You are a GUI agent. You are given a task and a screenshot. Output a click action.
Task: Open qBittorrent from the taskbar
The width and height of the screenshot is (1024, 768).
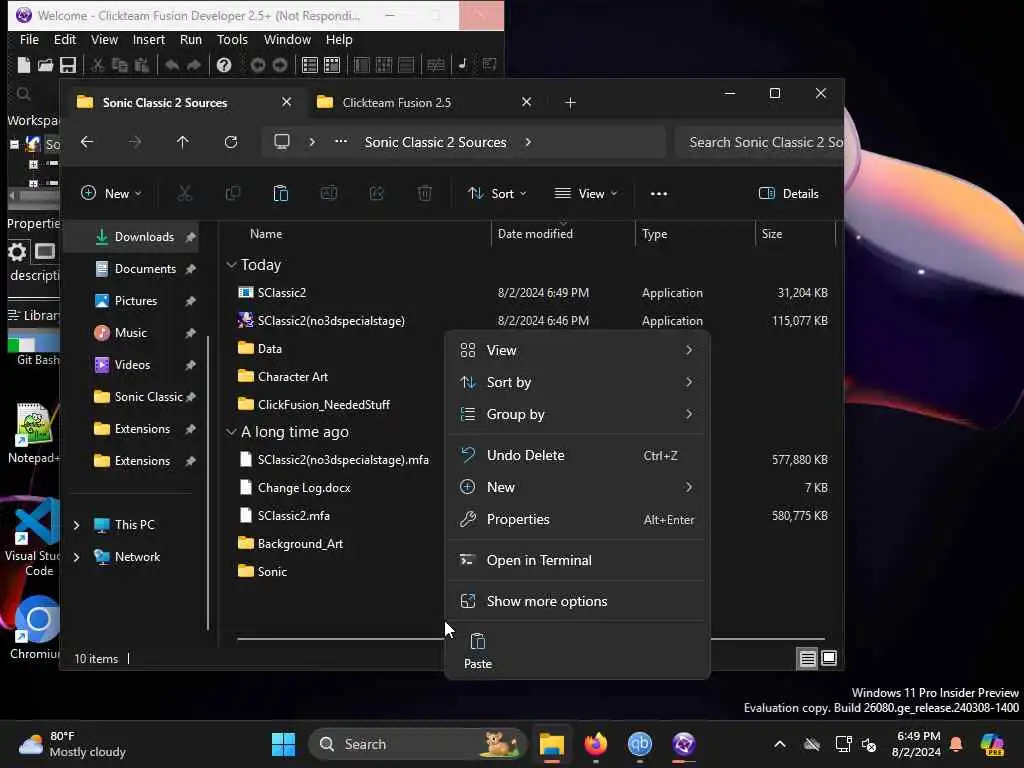point(639,744)
